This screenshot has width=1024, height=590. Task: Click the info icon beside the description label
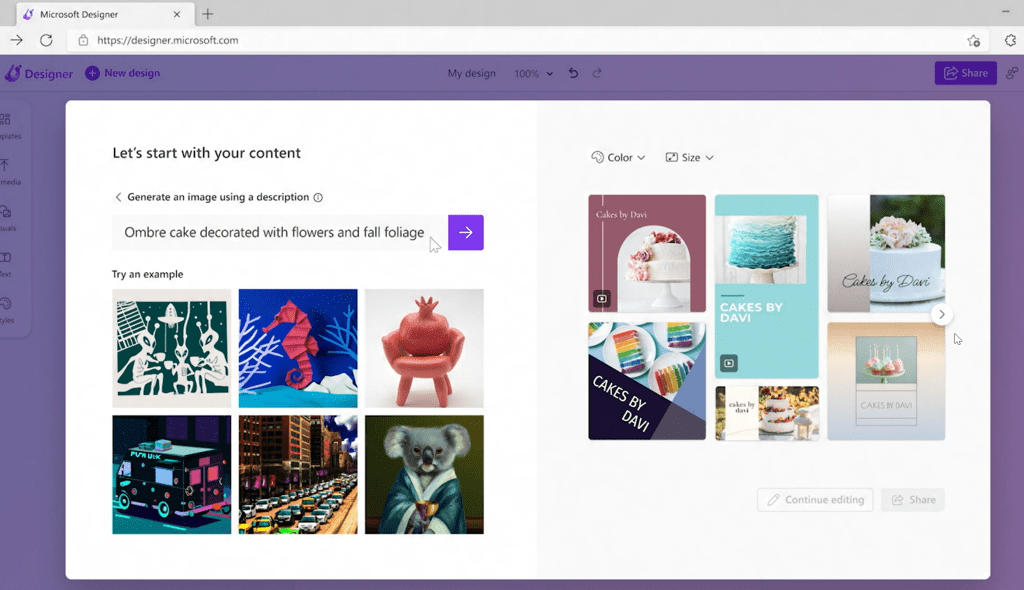318,198
